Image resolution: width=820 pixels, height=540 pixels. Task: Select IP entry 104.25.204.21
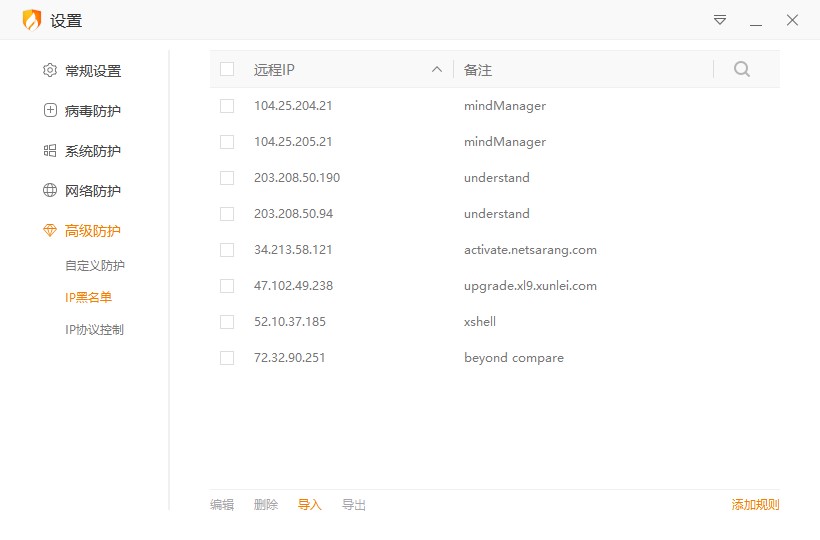(x=293, y=106)
